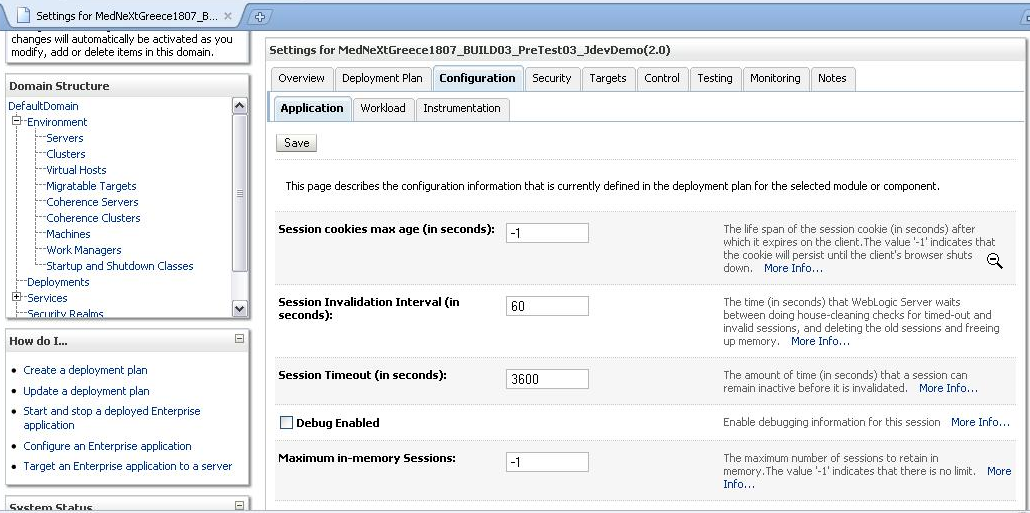Open Virtual Hosts tree item
The image size is (1030, 513).
coord(76,169)
